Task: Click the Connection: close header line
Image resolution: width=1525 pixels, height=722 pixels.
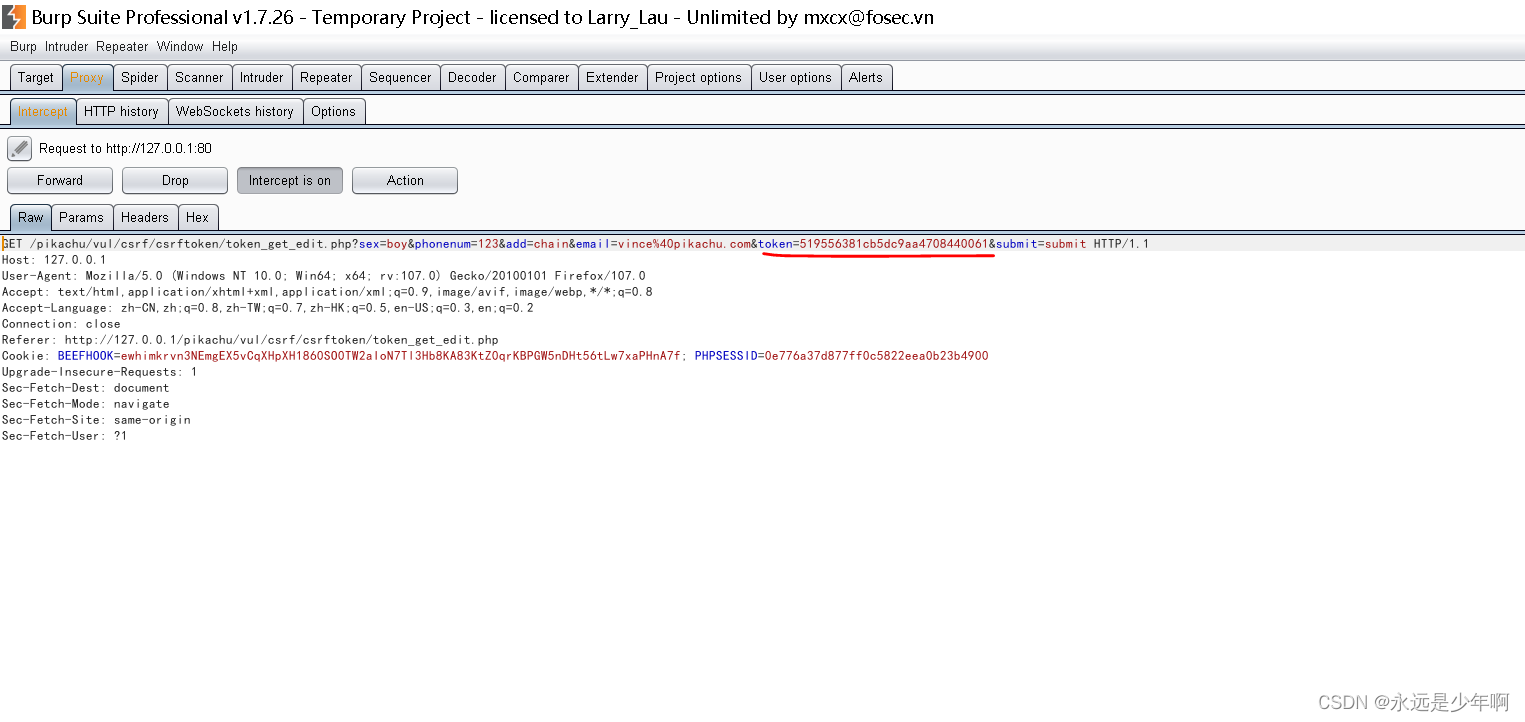Action: pyautogui.click(x=61, y=324)
